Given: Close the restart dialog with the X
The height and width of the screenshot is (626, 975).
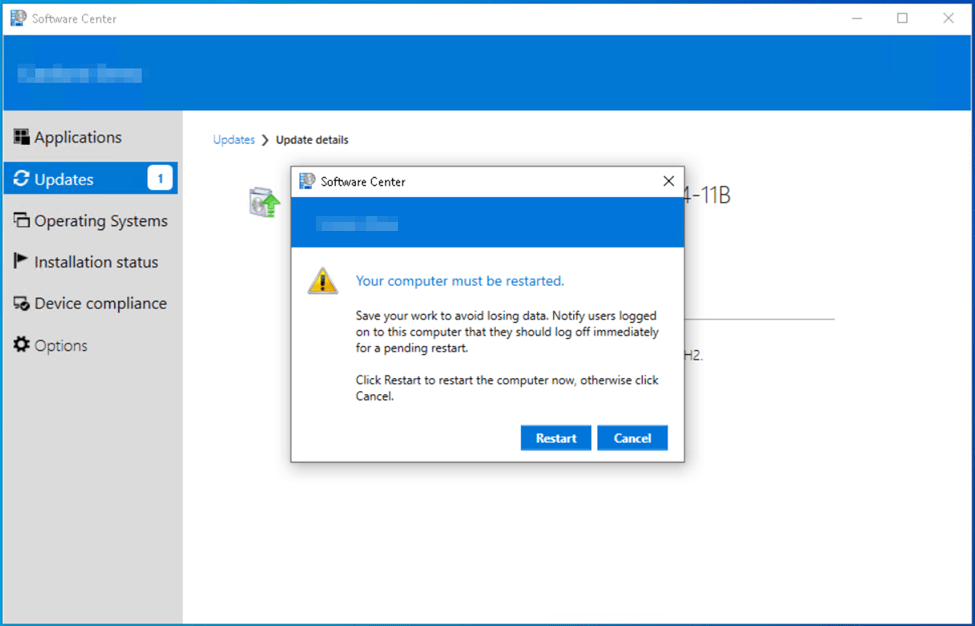Looking at the screenshot, I should tap(668, 182).
